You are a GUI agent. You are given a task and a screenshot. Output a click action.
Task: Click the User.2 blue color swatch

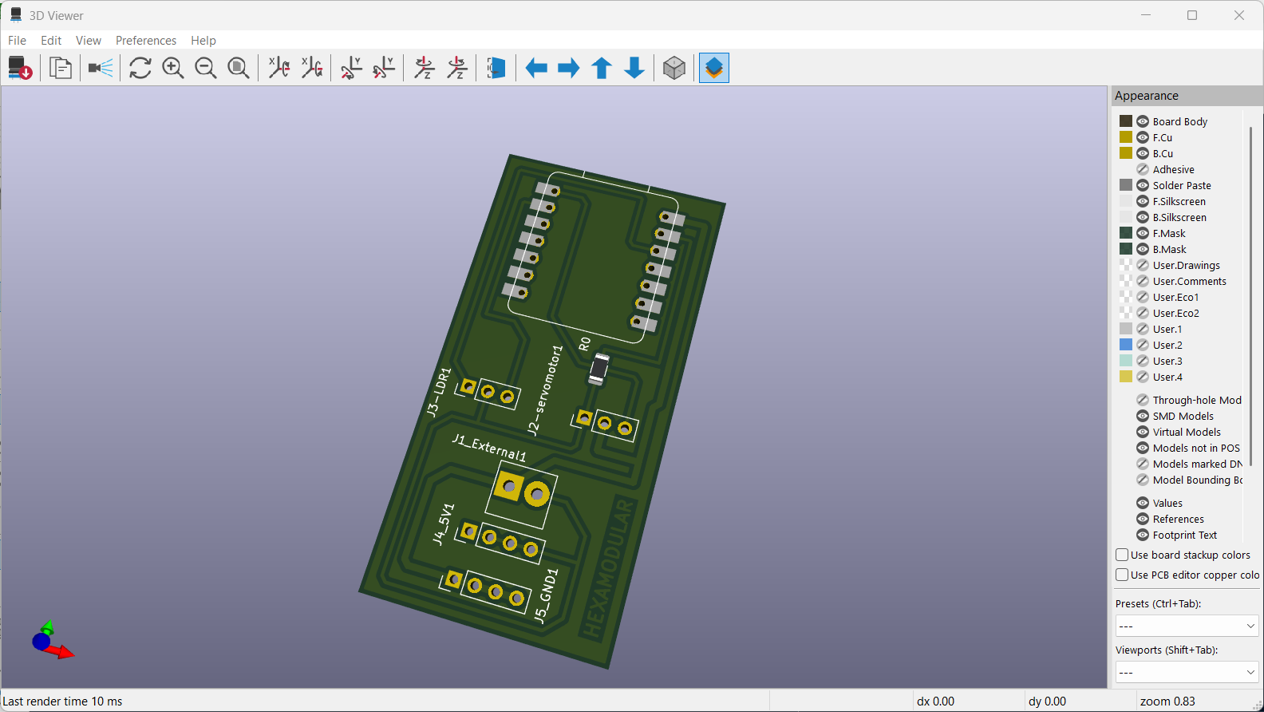1126,345
